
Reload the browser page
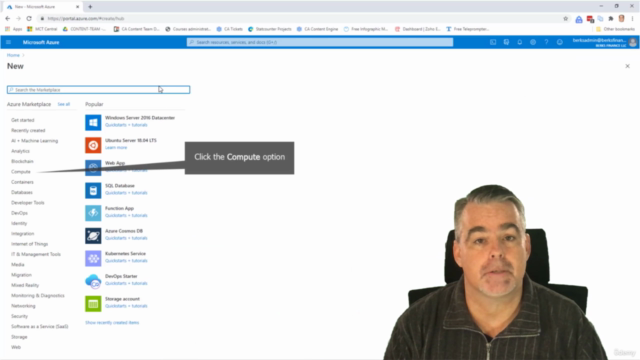coord(29,18)
